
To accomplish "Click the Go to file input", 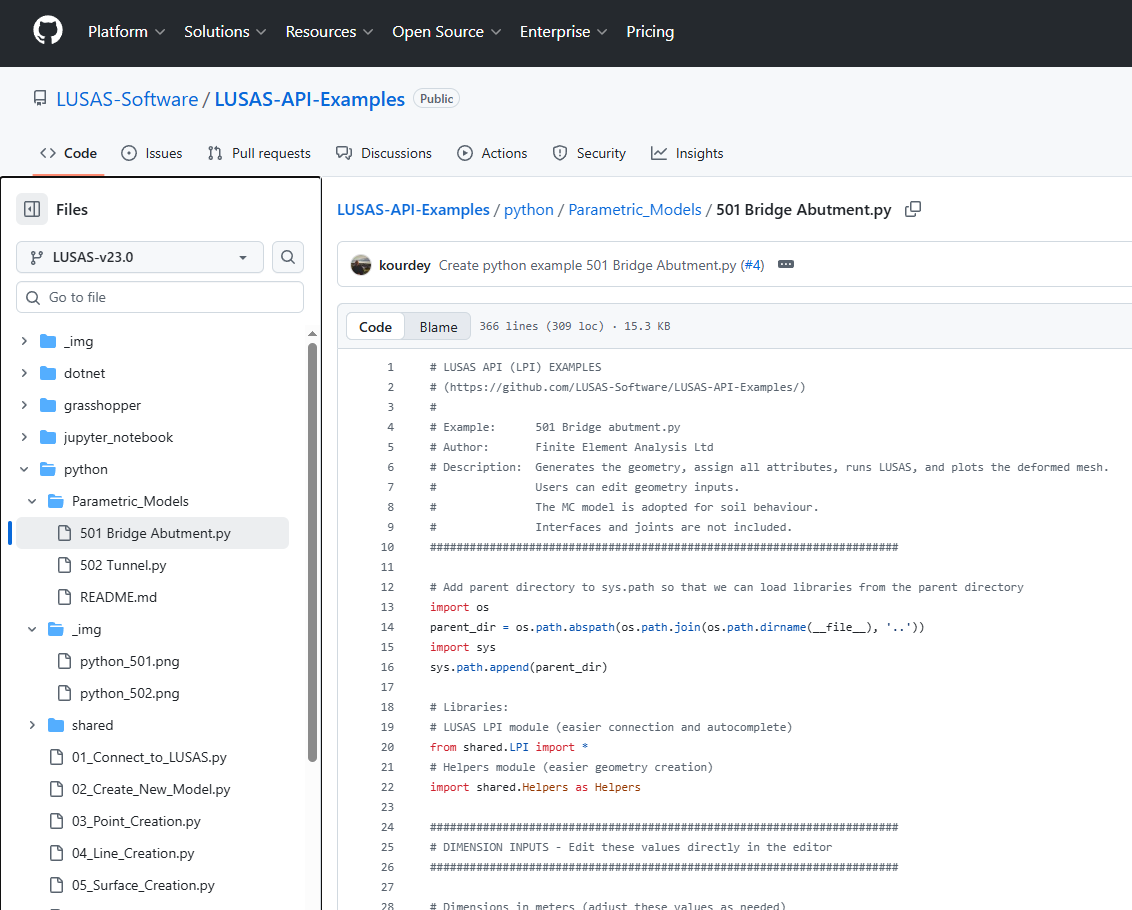I will 160,297.
